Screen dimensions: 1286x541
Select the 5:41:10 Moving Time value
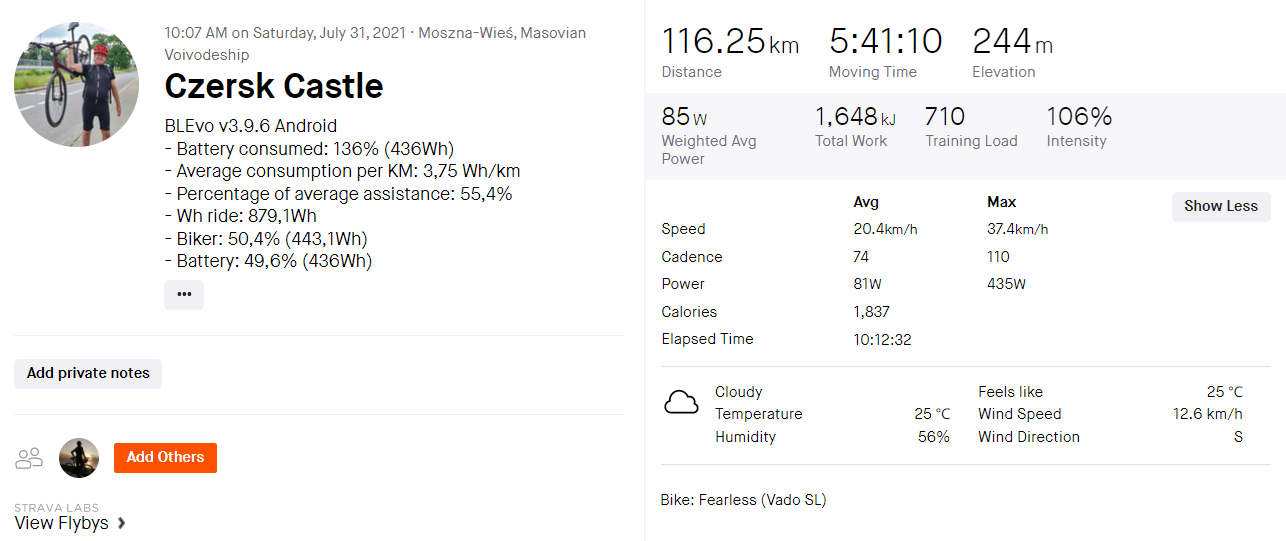pos(885,42)
